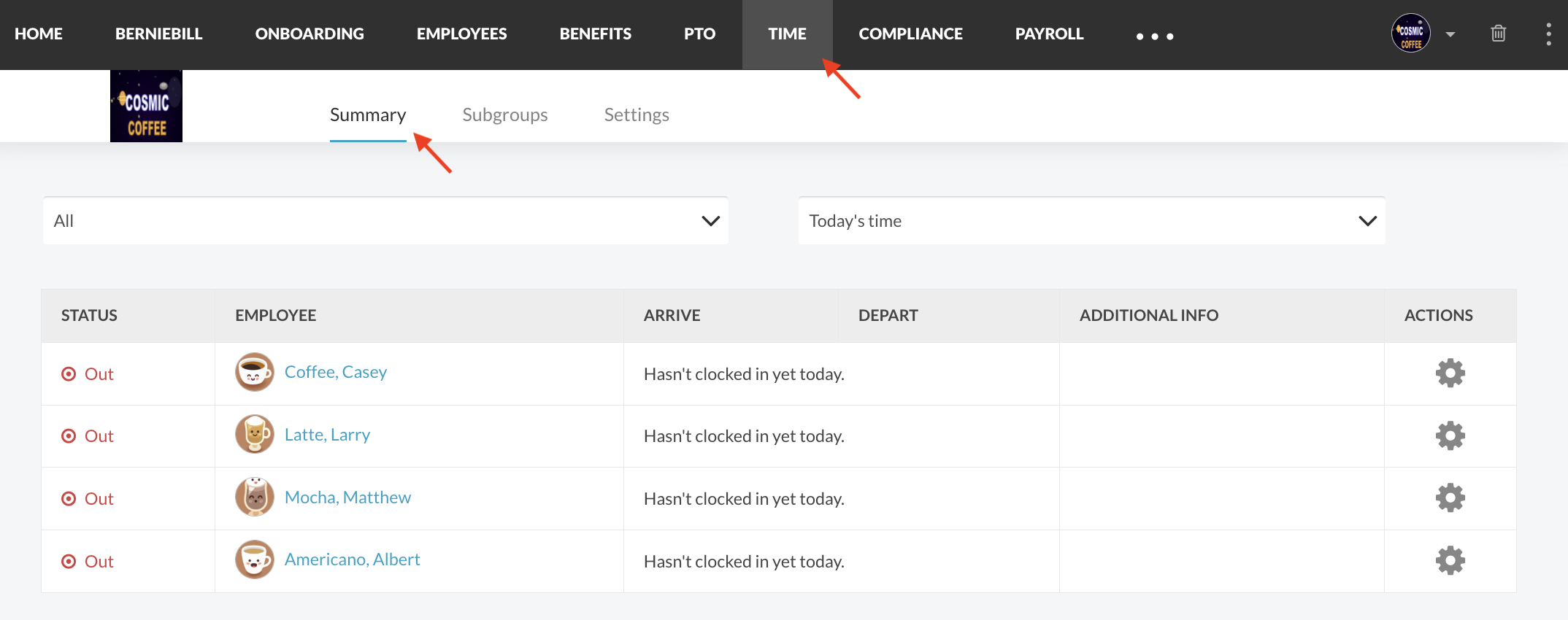Open the gear actions for Matthew Mocha
1568x620 pixels.
[x=1450, y=498]
